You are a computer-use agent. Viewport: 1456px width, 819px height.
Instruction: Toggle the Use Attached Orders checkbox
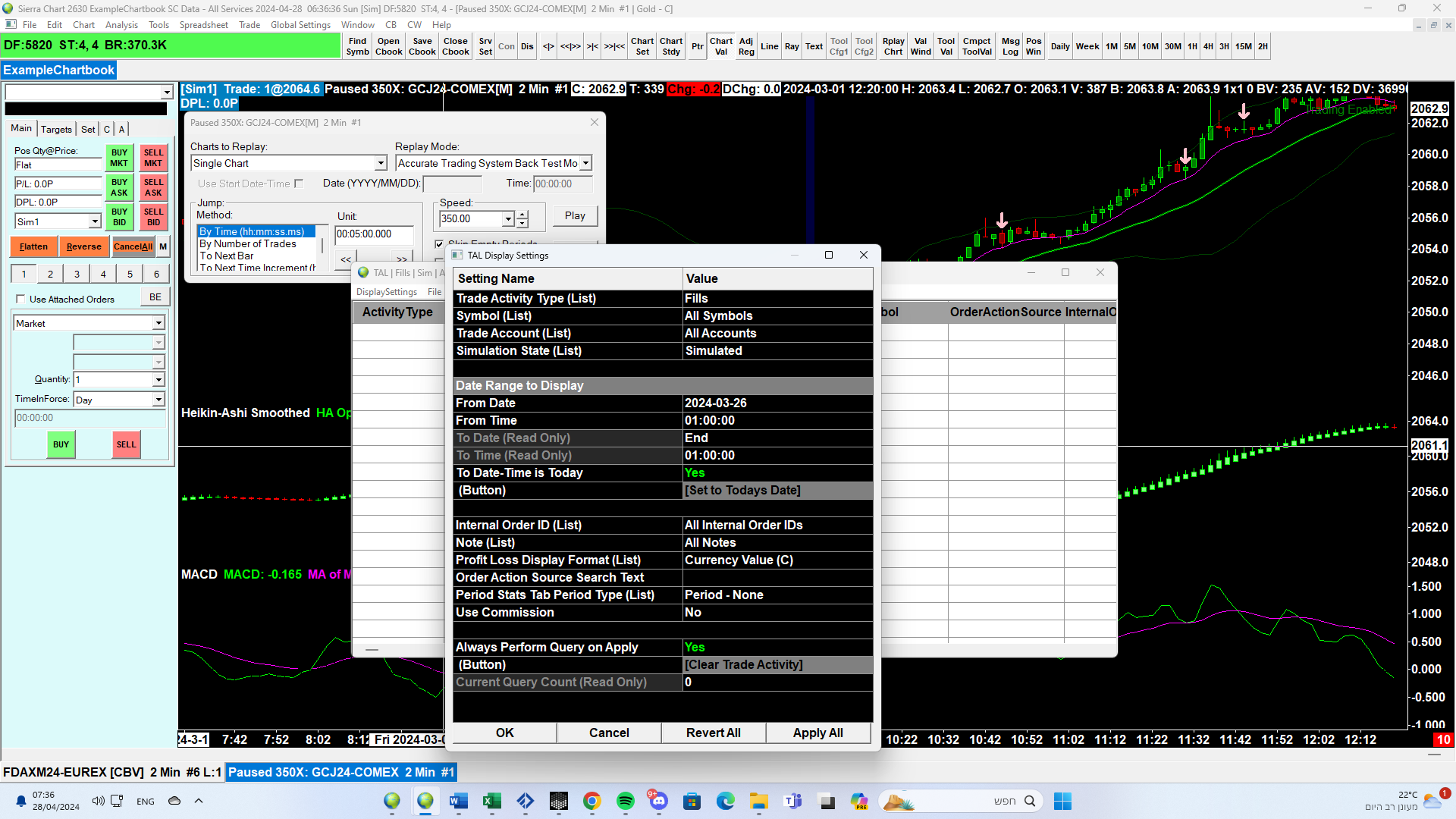pyautogui.click(x=20, y=299)
